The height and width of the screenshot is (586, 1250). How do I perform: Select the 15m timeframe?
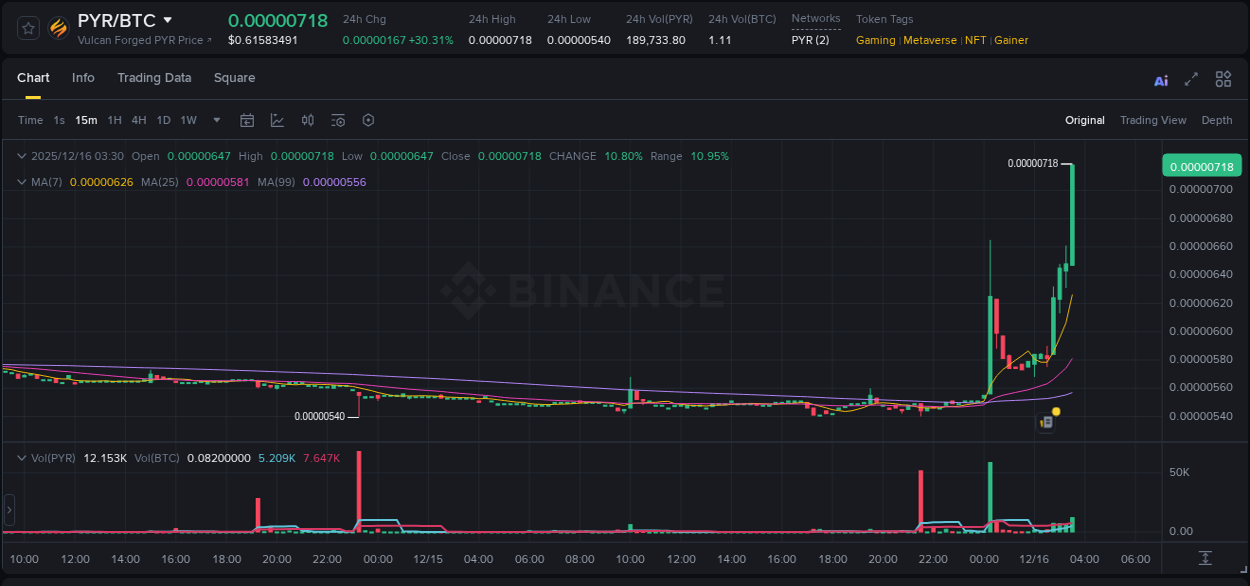coord(86,120)
